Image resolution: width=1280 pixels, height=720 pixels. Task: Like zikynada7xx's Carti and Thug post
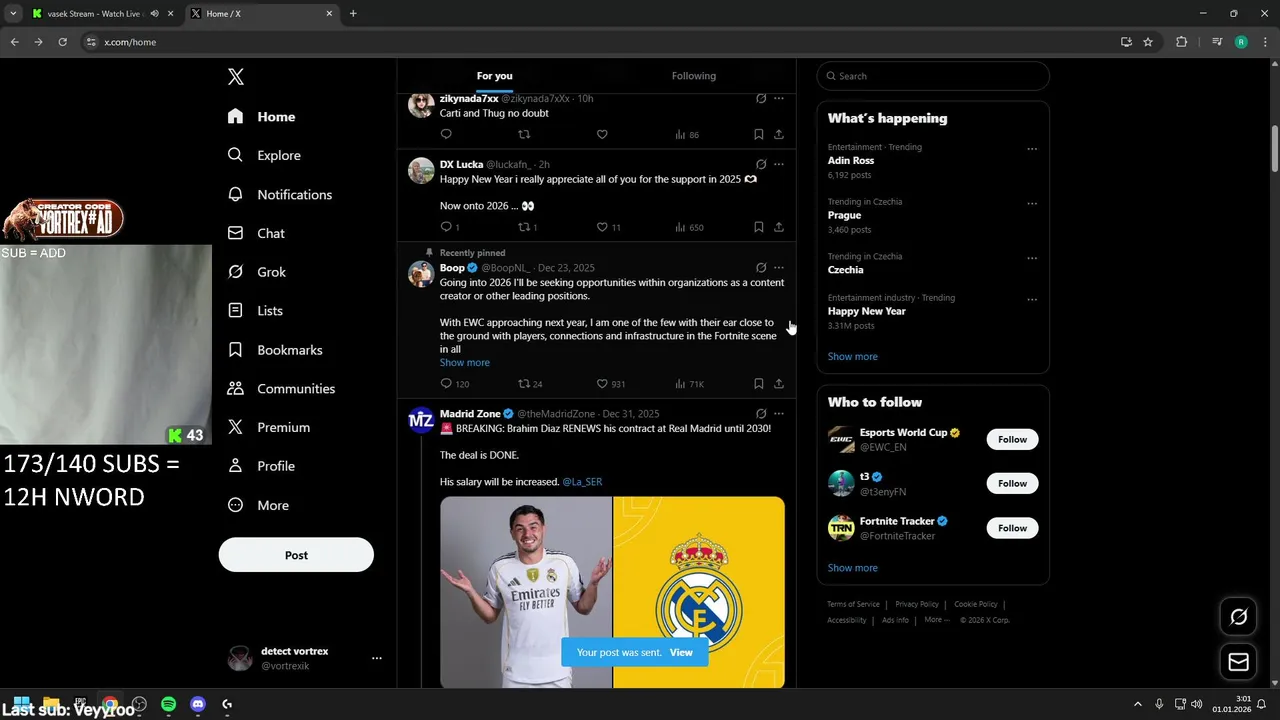(x=602, y=134)
